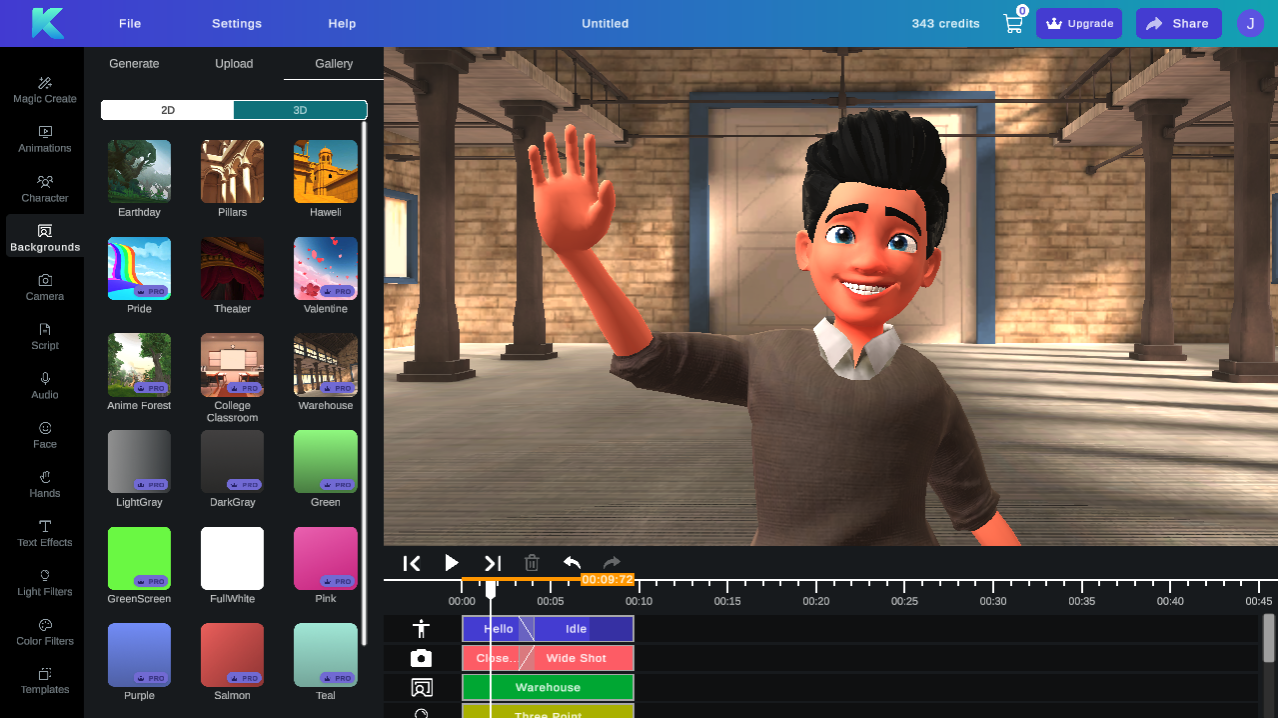Open the Camera panel
Viewport: 1278px width, 718px height.
point(44,288)
